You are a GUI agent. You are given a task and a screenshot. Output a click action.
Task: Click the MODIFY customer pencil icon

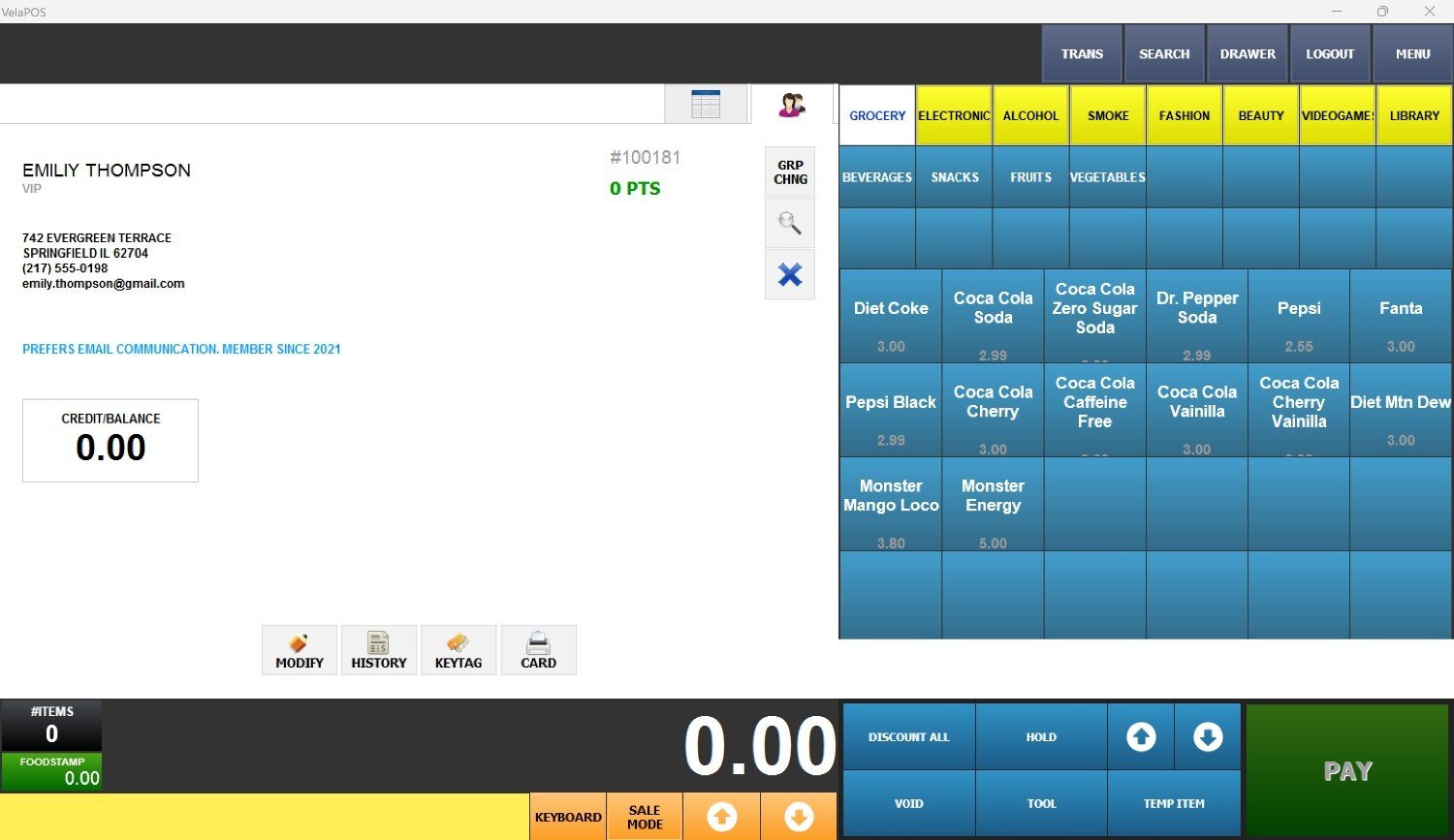point(300,650)
